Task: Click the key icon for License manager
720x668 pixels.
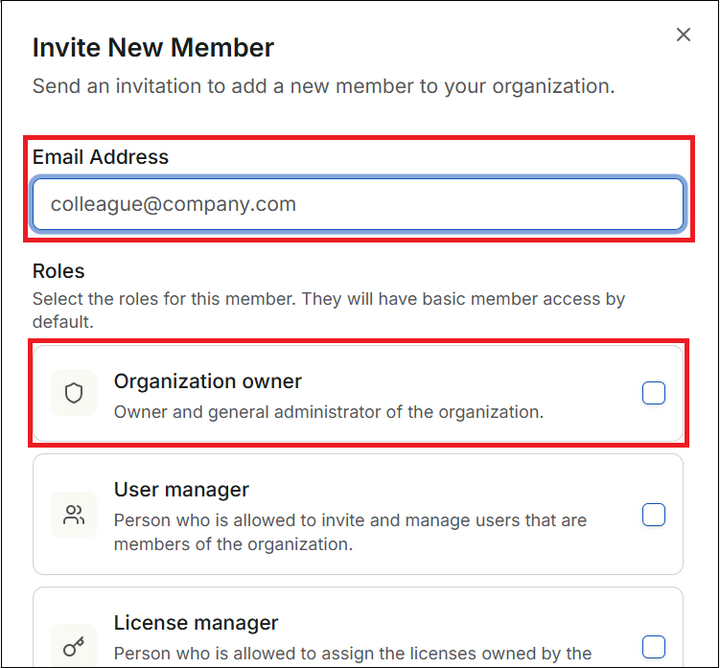Action: pyautogui.click(x=73, y=646)
